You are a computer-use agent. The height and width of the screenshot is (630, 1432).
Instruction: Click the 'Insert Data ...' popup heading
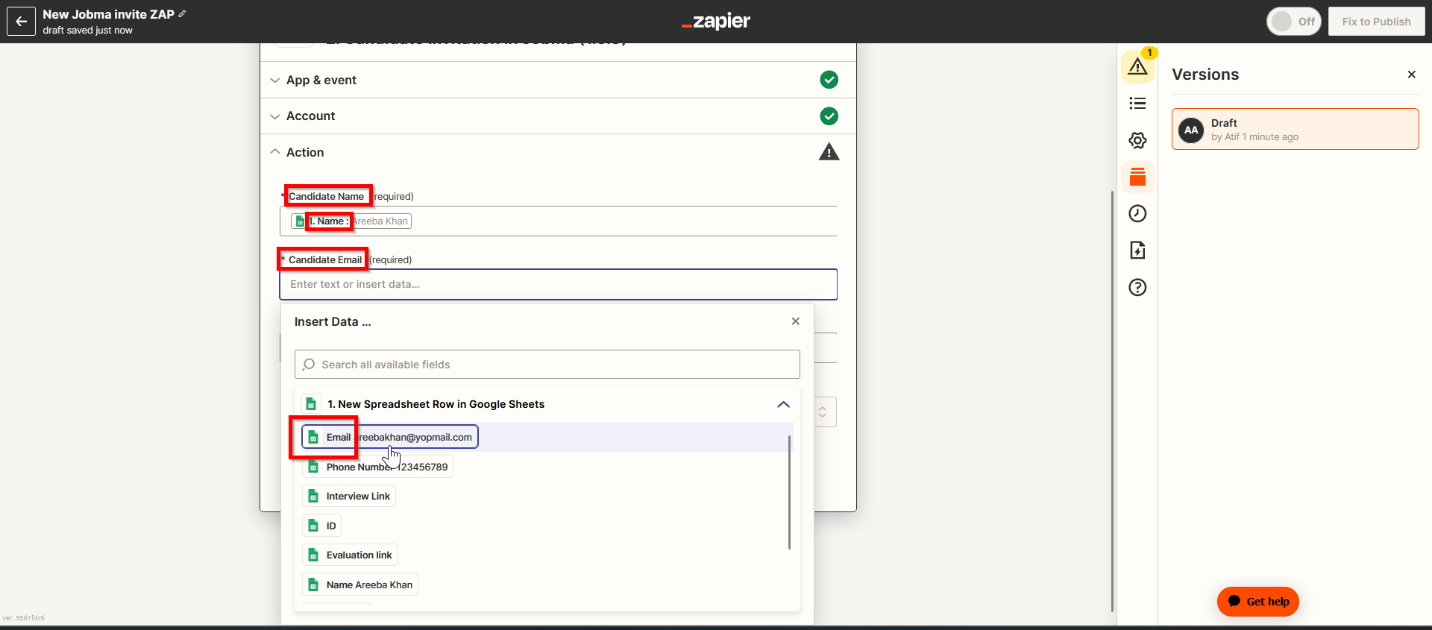tap(333, 322)
